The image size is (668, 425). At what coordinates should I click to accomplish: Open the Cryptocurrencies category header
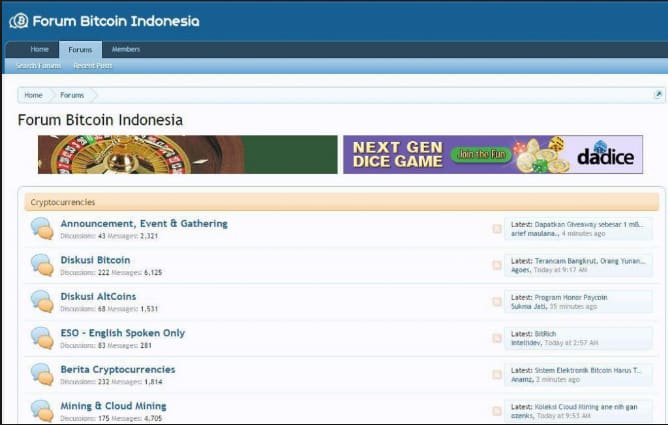pos(342,202)
